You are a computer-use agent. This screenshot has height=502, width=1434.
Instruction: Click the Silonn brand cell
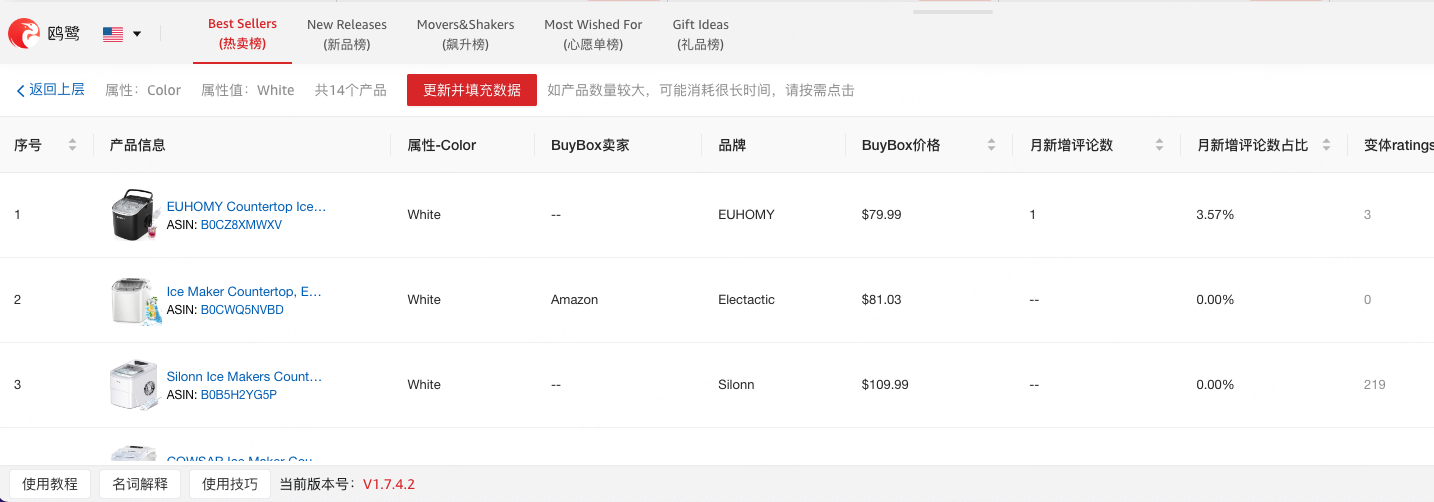tap(736, 385)
